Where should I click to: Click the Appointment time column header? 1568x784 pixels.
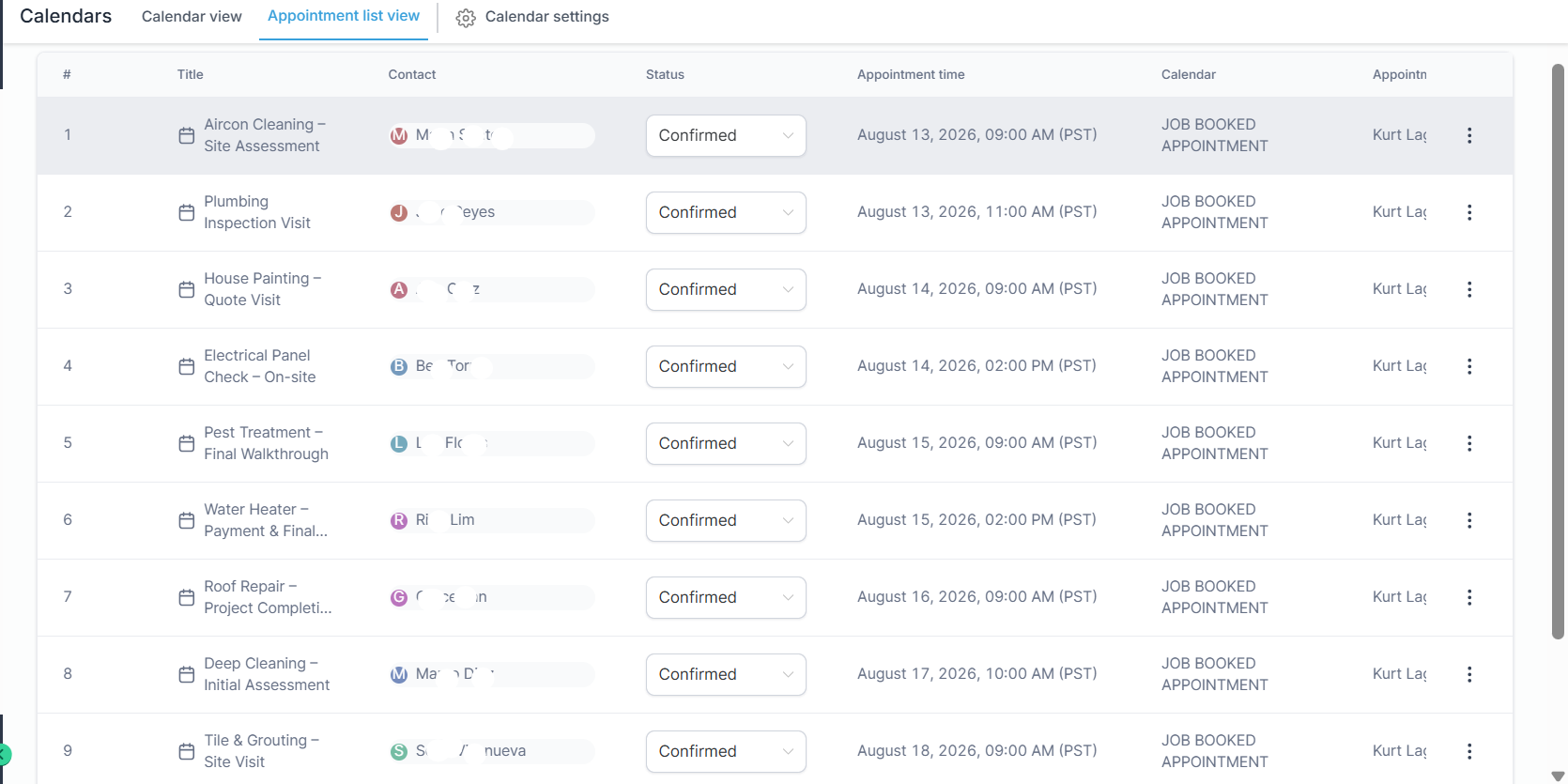pos(911,74)
